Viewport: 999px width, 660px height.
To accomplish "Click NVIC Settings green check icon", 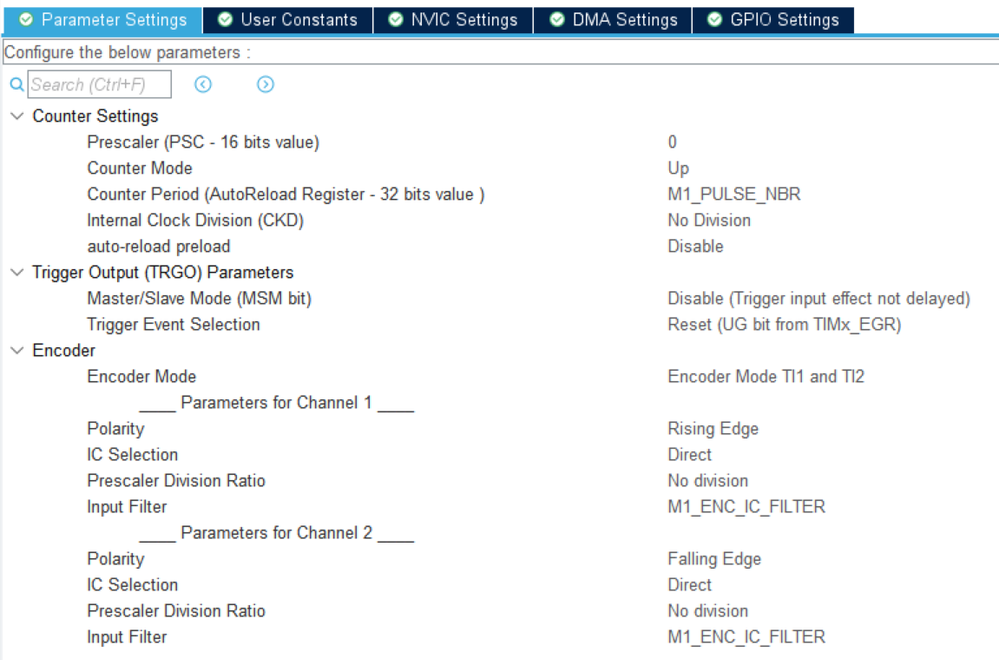I will click(396, 20).
